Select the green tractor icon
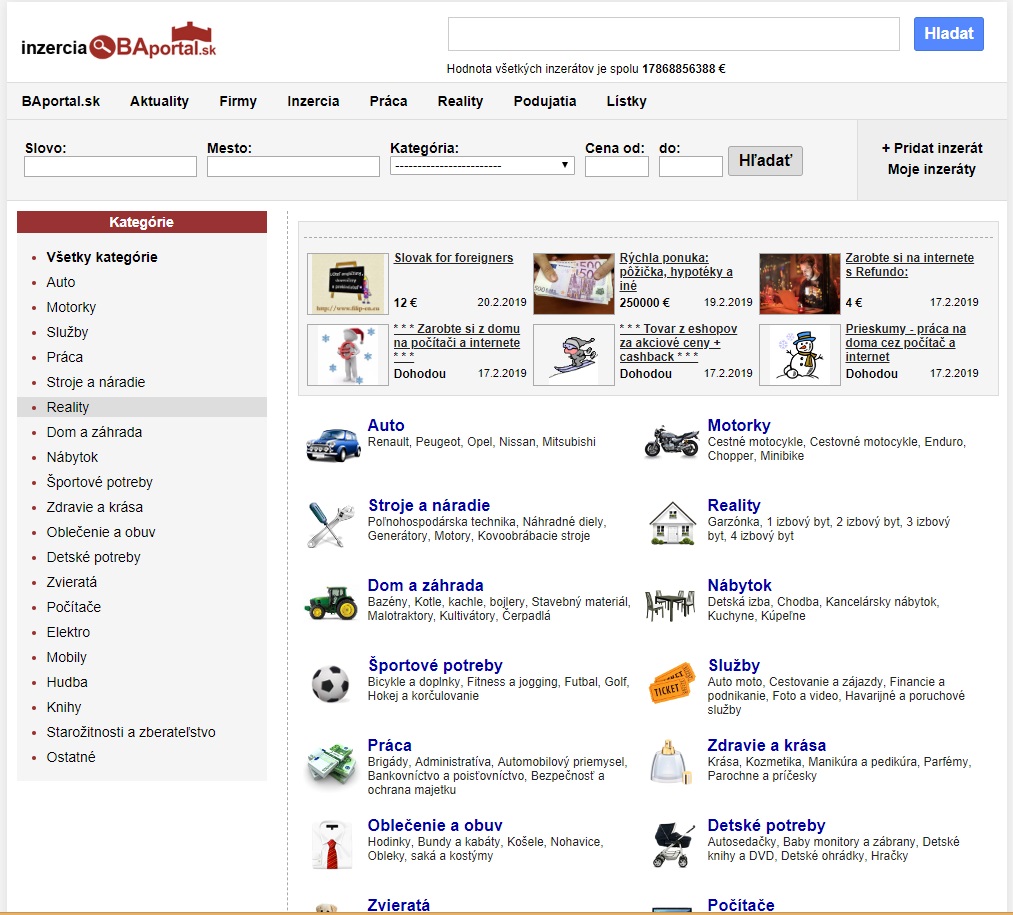Viewport: 1013px width, 915px height. [331, 602]
